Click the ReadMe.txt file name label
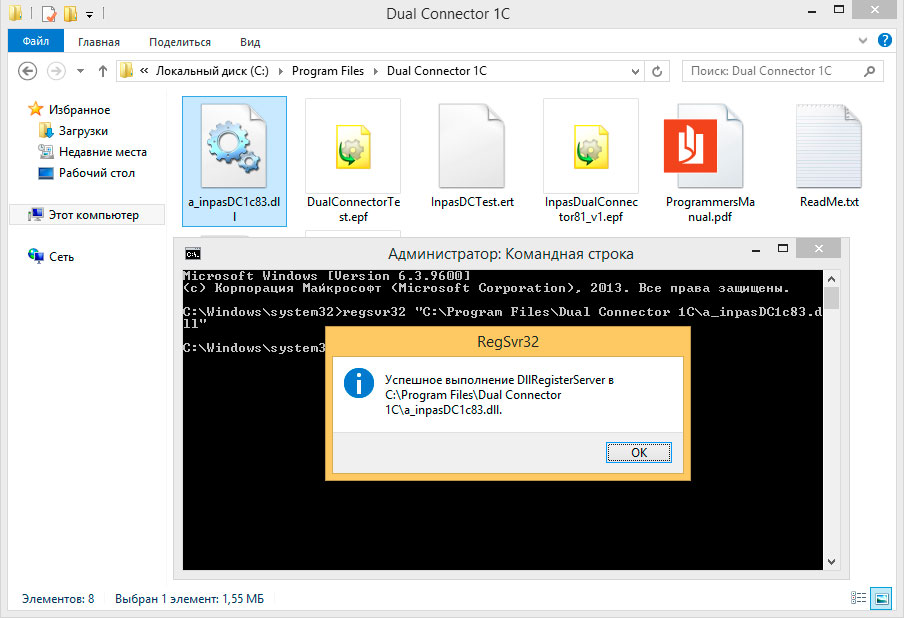The width and height of the screenshot is (904, 618). click(x=829, y=202)
